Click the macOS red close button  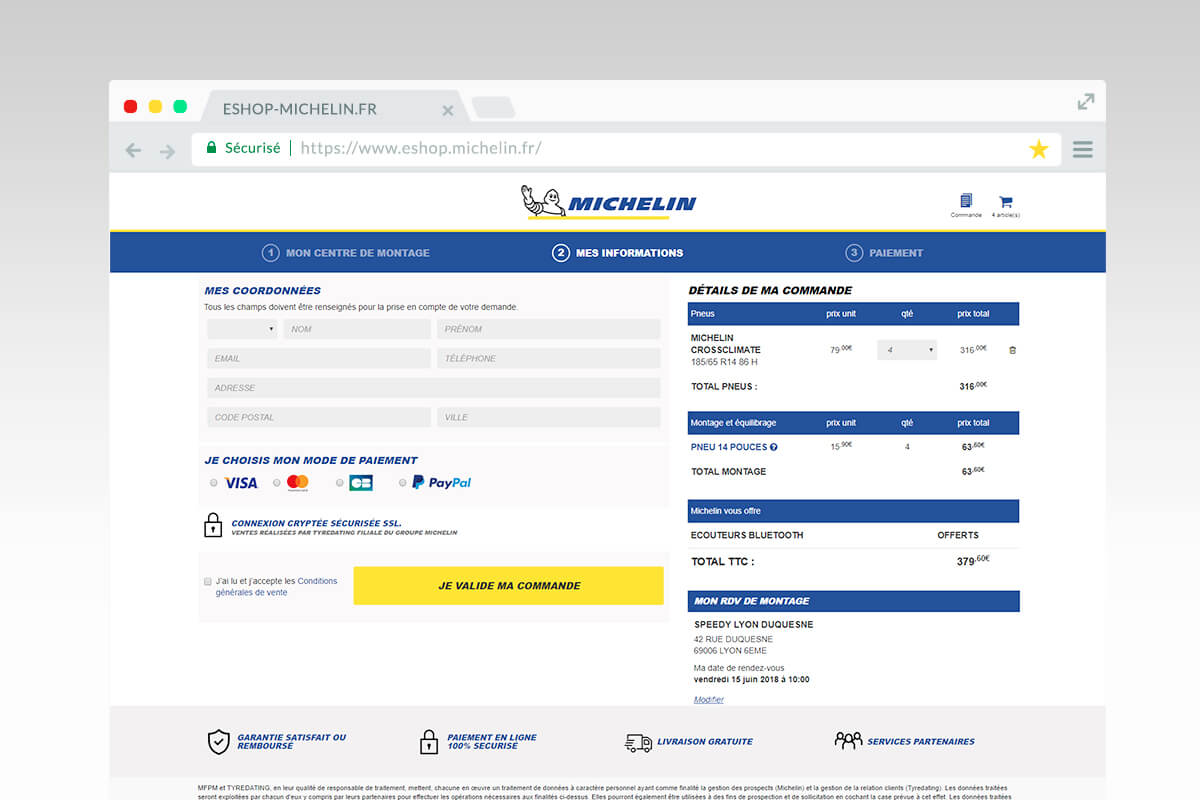click(130, 106)
